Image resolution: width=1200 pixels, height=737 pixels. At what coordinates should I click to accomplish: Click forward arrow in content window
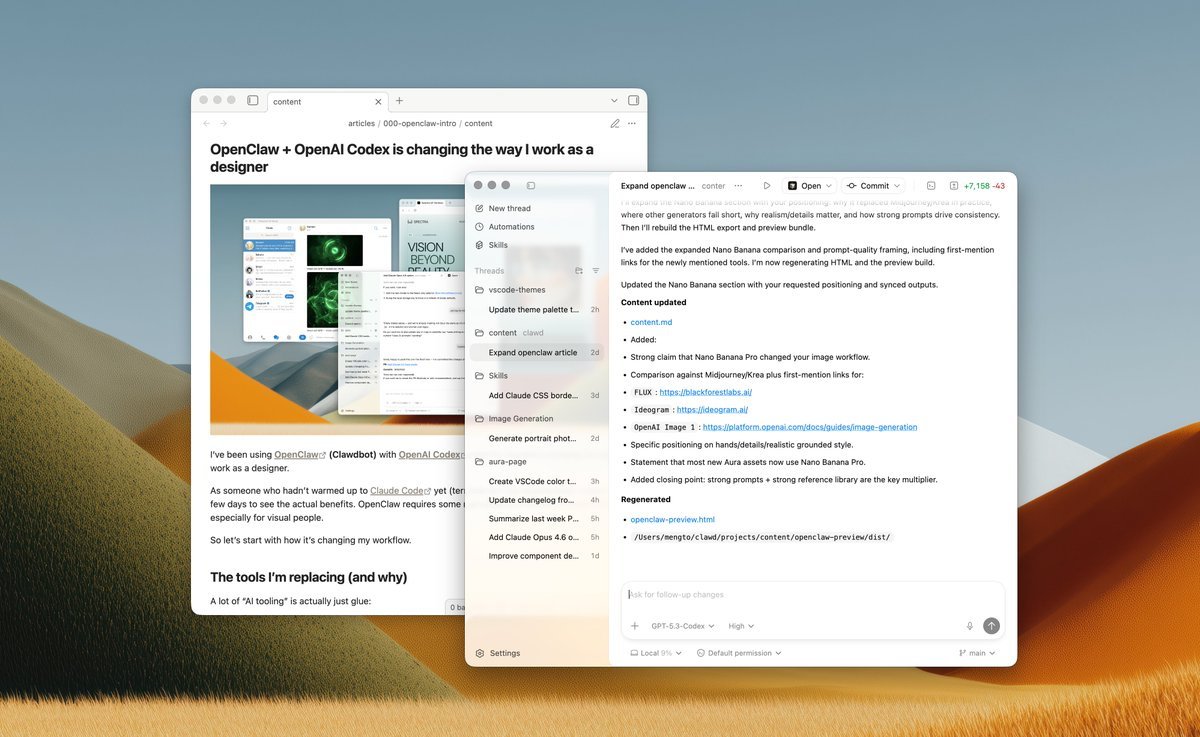point(223,124)
